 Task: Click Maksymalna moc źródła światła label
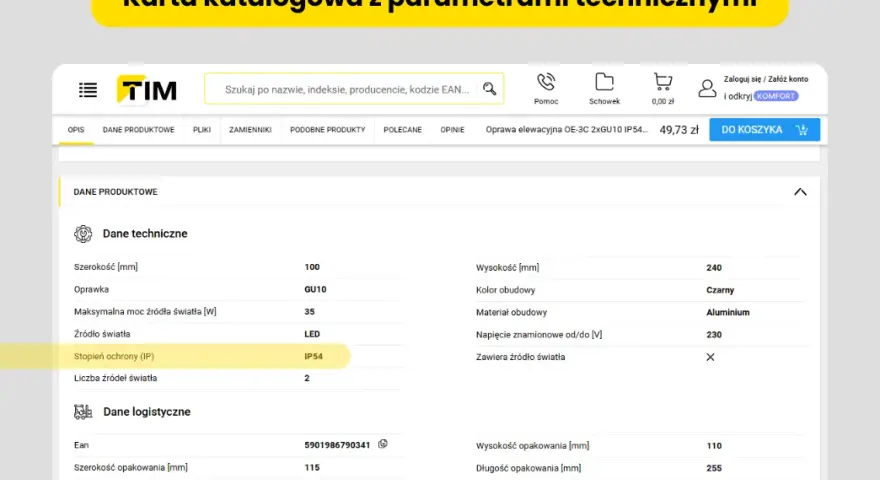(x=145, y=311)
